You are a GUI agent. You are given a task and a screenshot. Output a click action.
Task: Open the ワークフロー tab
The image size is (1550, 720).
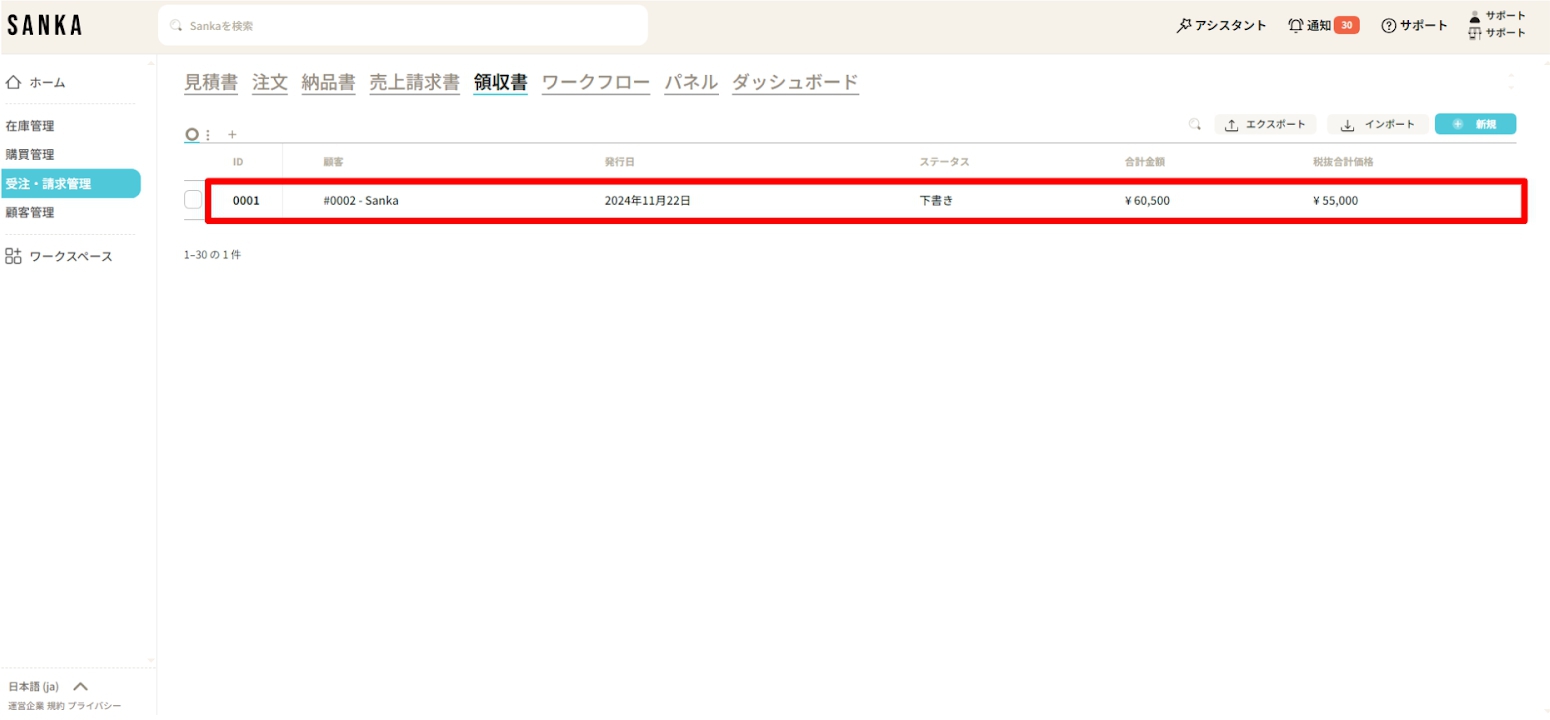[x=596, y=82]
